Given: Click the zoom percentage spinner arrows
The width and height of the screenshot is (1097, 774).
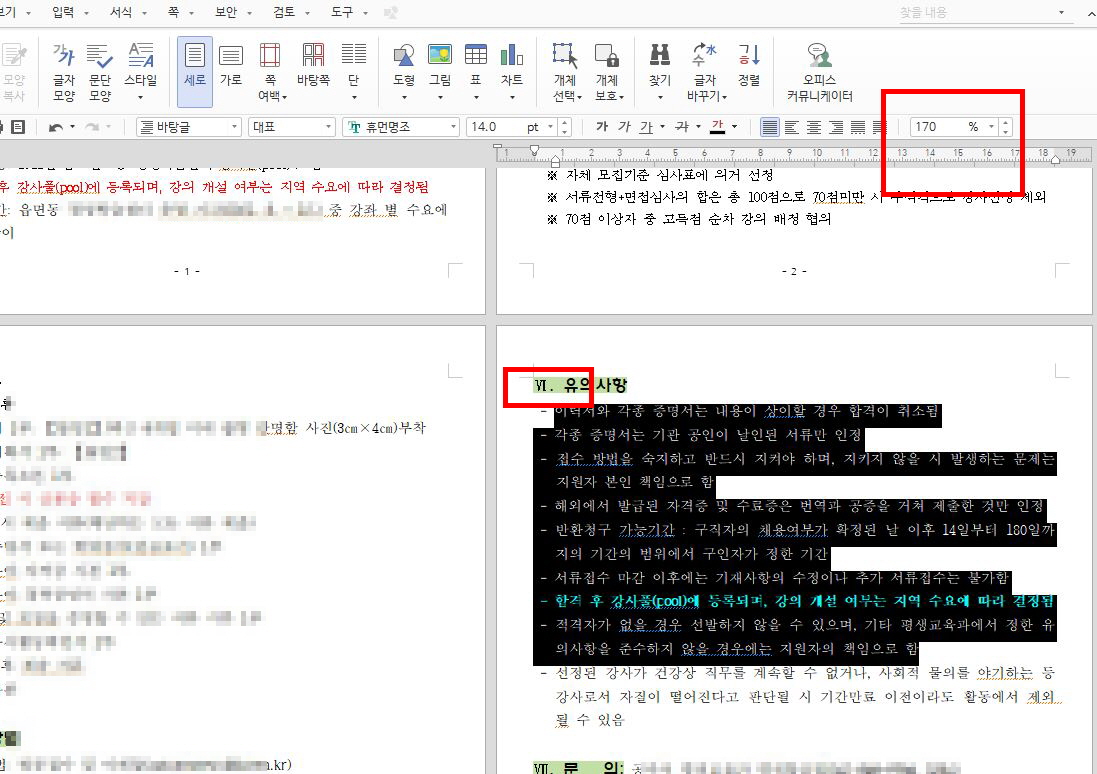Looking at the screenshot, I should (x=1005, y=127).
